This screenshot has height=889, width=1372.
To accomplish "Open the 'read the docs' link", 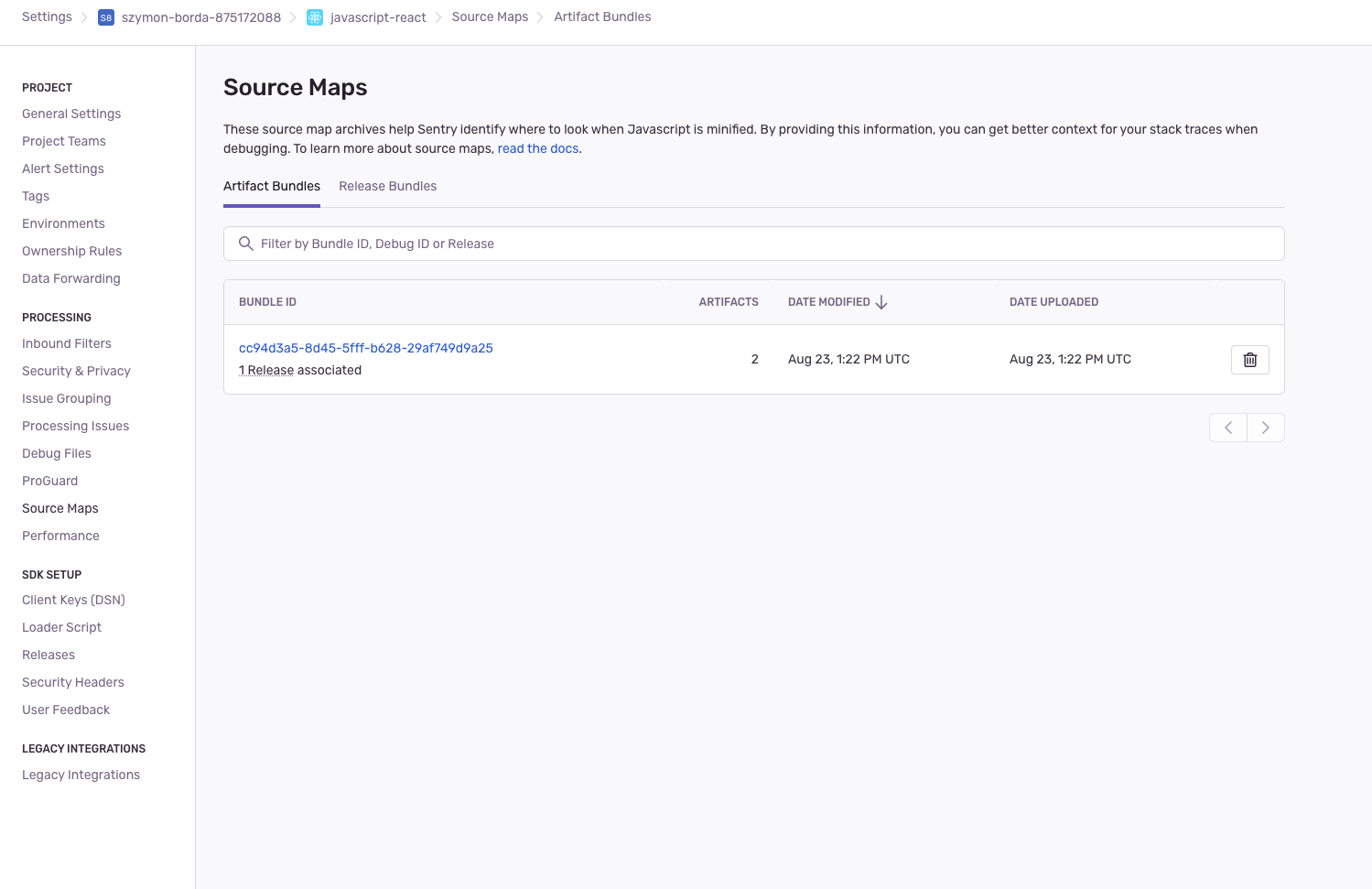I will (x=538, y=148).
